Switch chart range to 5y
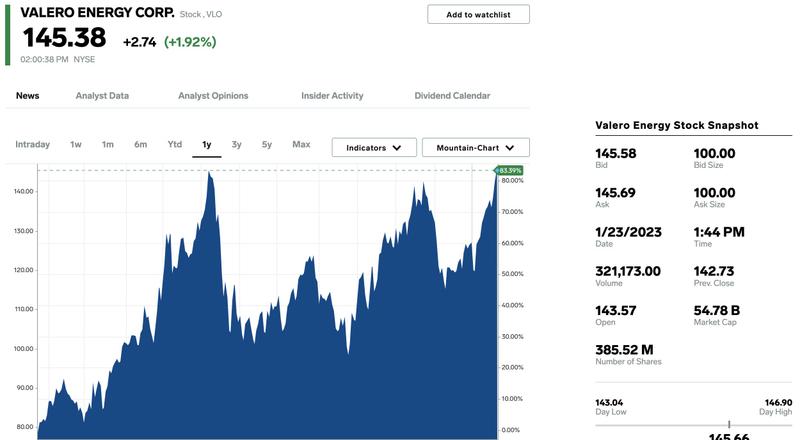 (267, 144)
